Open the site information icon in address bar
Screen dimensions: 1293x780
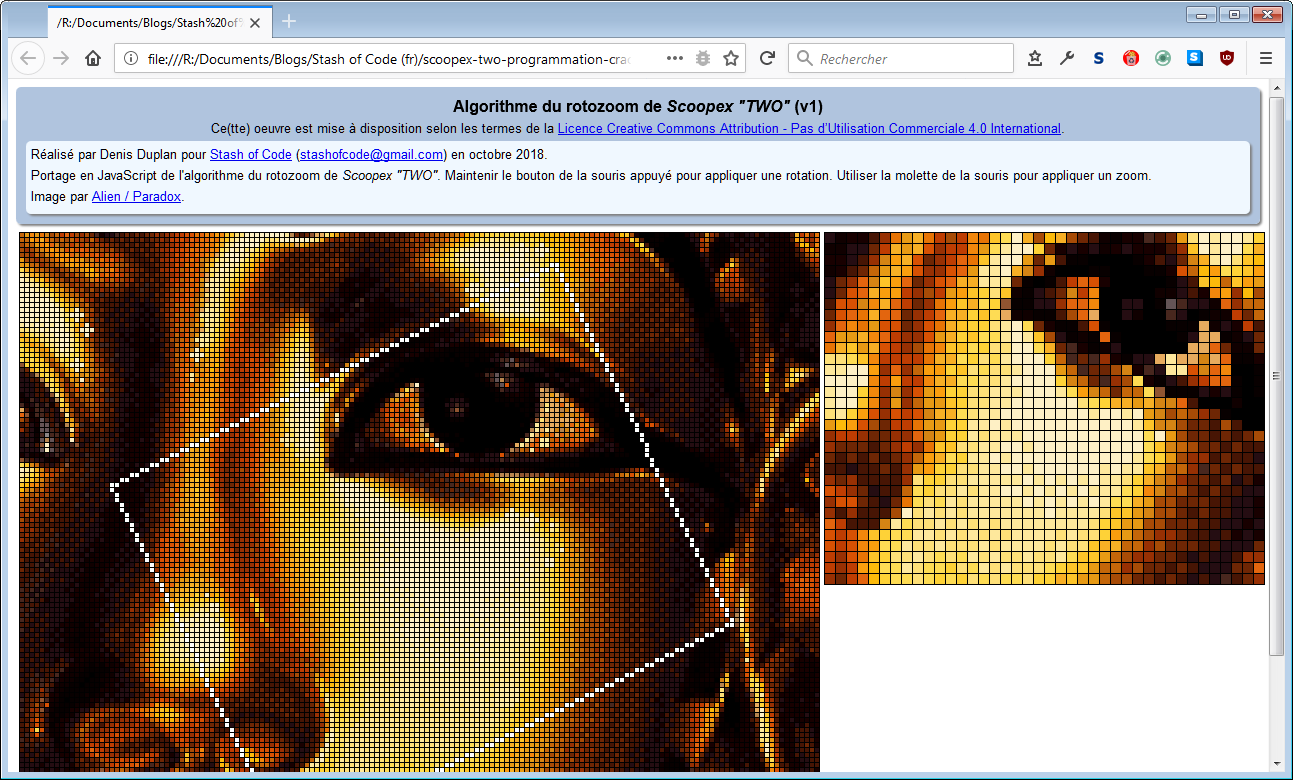pyautogui.click(x=131, y=59)
